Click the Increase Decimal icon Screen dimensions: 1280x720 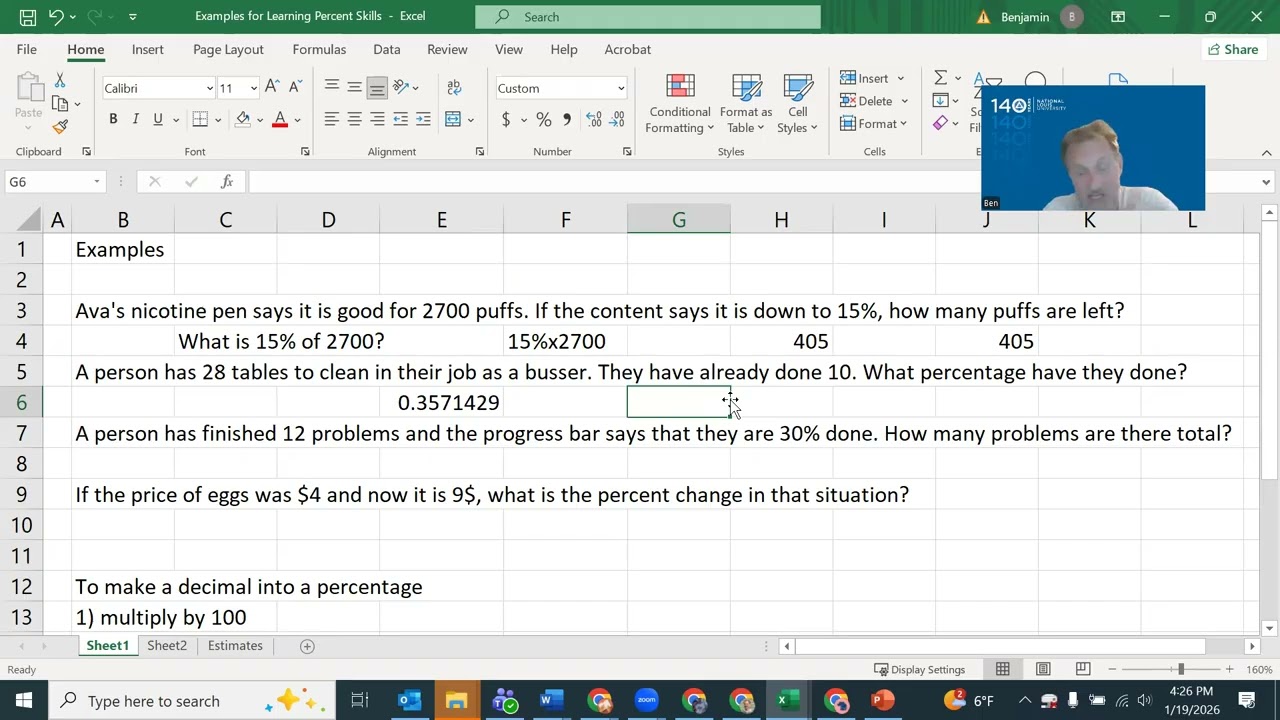pos(594,119)
